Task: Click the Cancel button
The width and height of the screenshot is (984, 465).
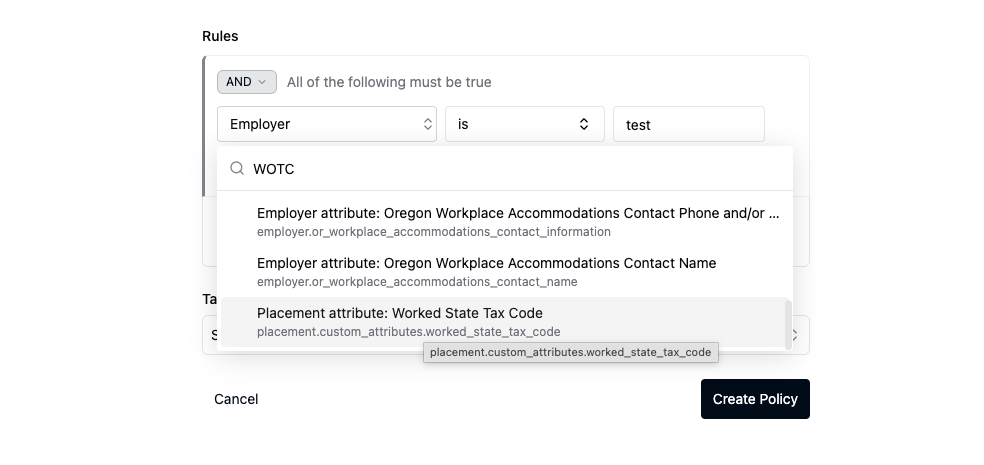Action: point(236,399)
